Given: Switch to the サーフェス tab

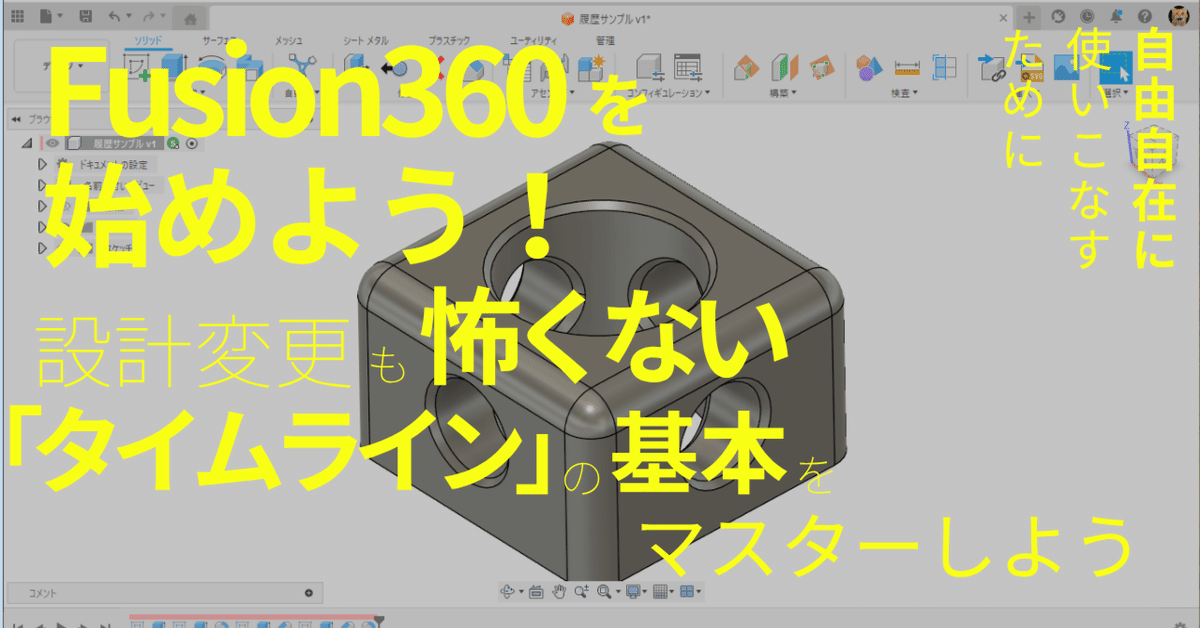Looking at the screenshot, I should pyautogui.click(x=219, y=40).
